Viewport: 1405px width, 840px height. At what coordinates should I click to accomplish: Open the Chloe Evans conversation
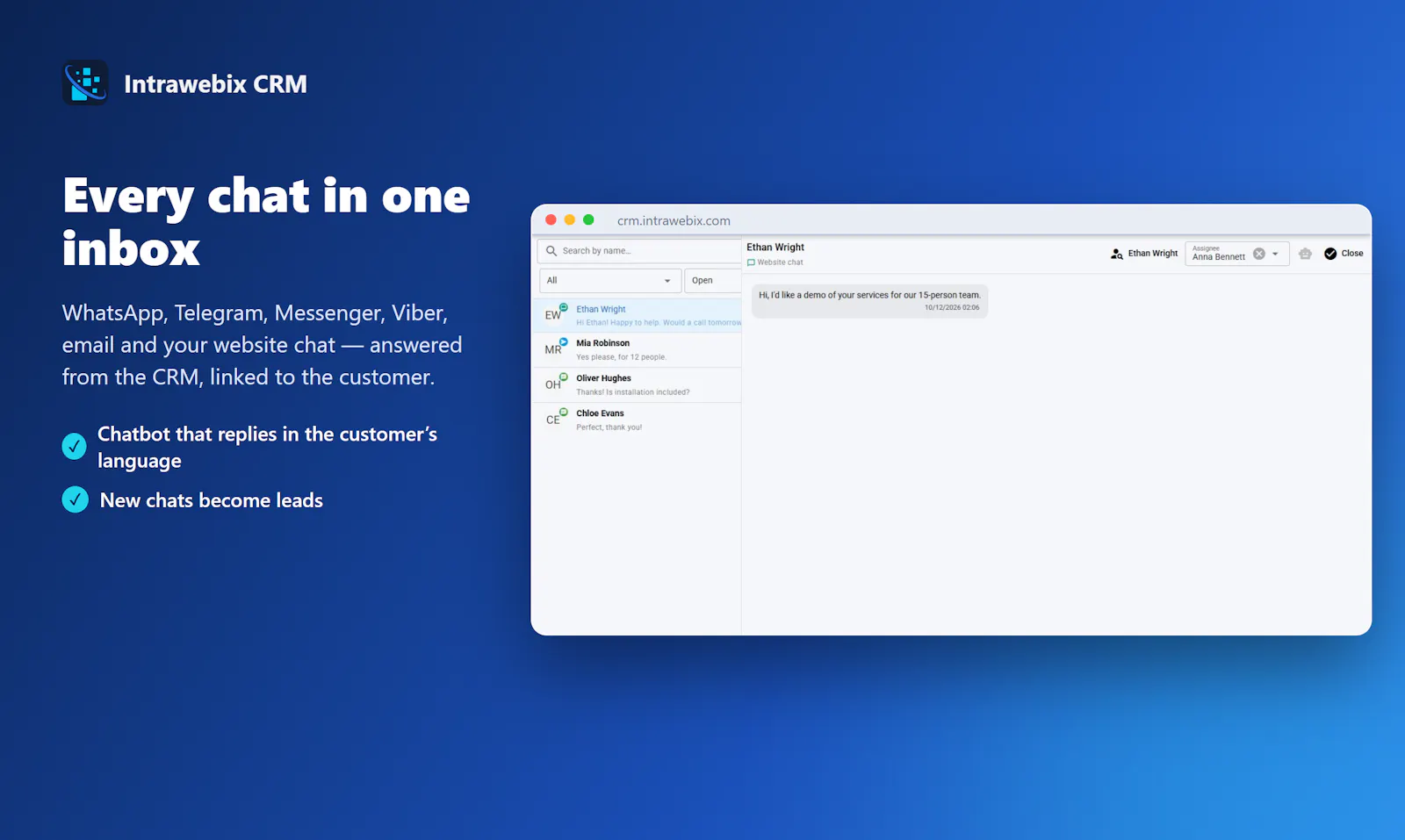coord(637,420)
